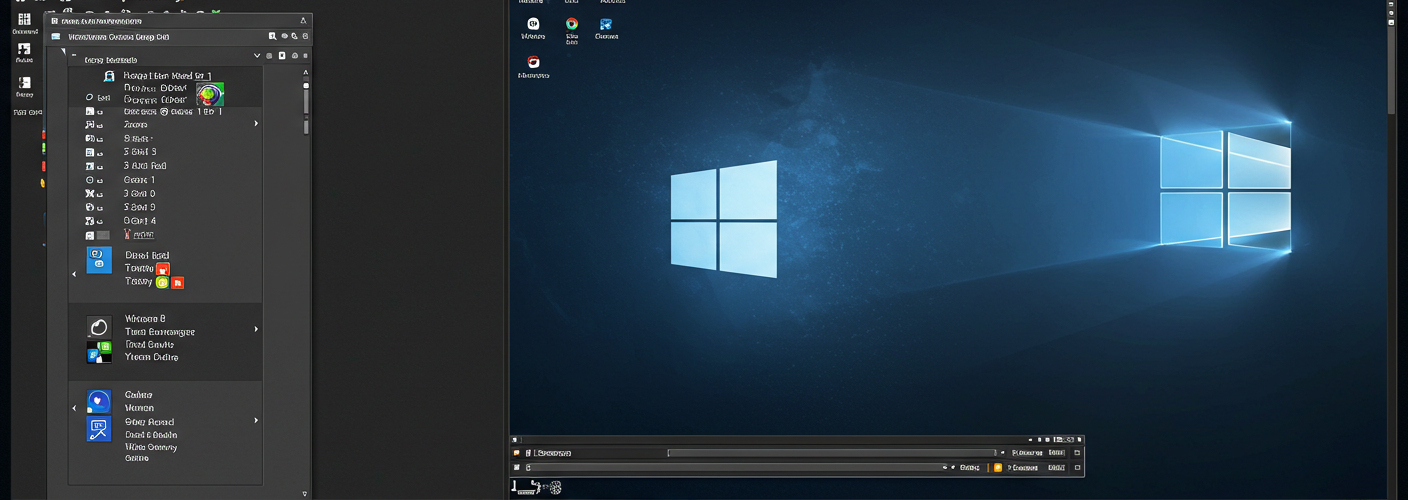Click the yellow-green round icon in the second group
Image resolution: width=1408 pixels, height=500 pixels.
point(162,283)
